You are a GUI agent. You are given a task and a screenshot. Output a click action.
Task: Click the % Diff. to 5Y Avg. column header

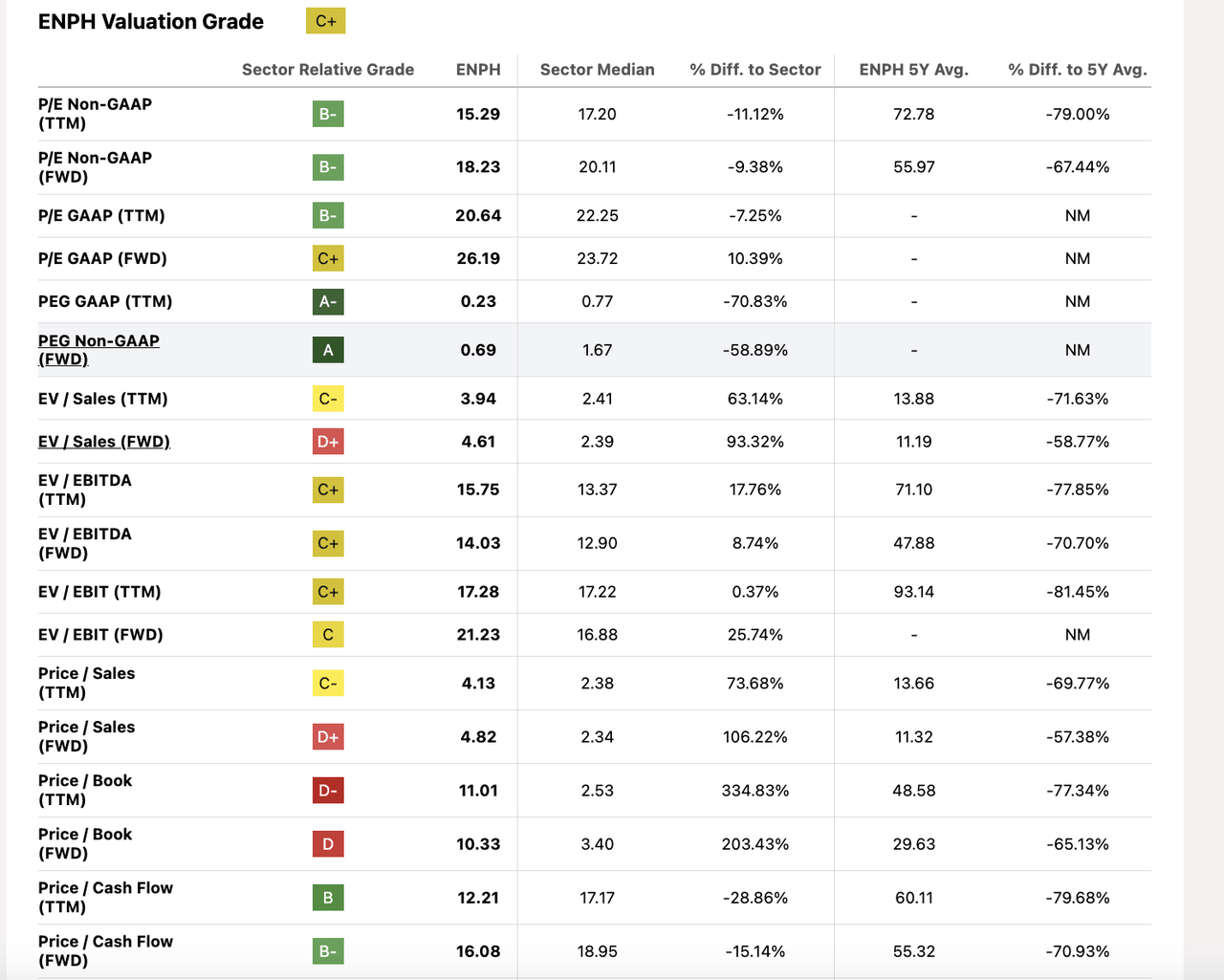click(1078, 70)
